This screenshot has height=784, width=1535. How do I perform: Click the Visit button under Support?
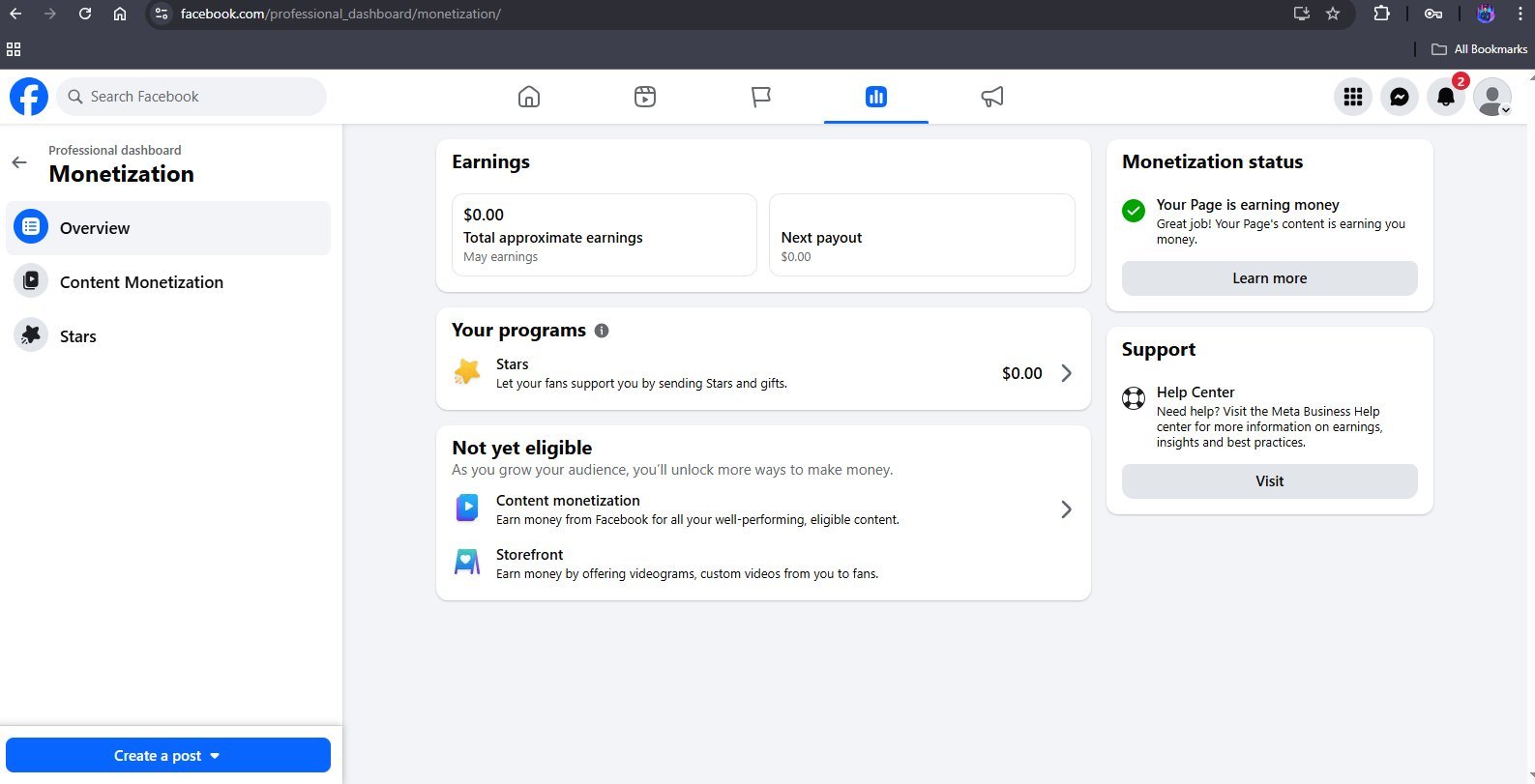(x=1269, y=481)
